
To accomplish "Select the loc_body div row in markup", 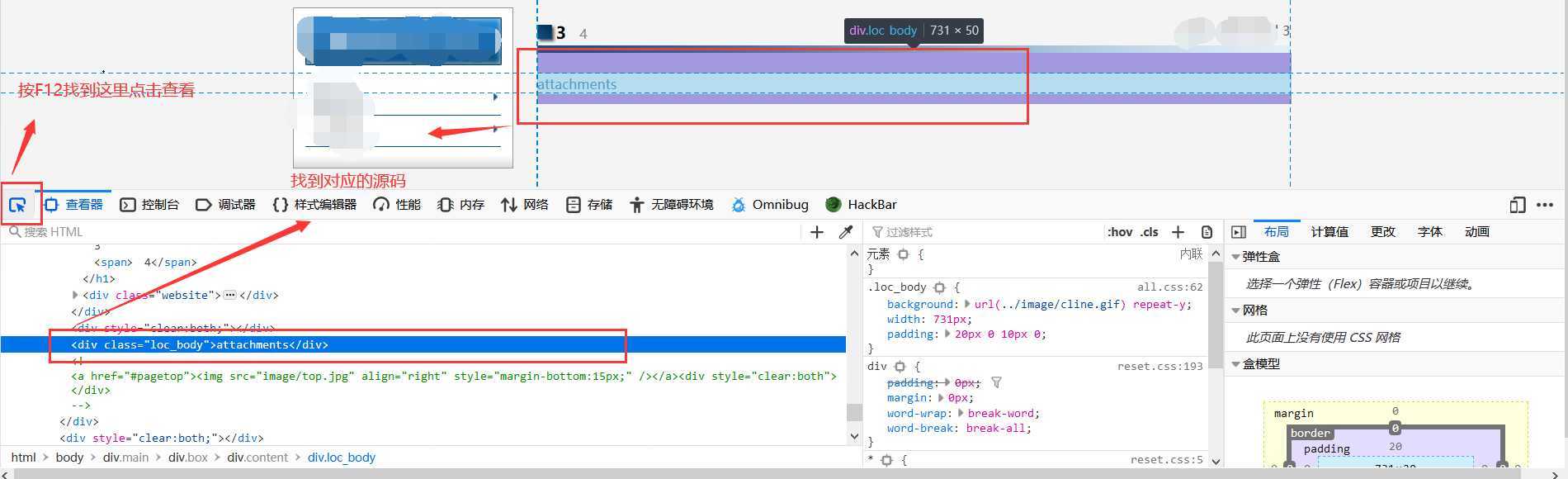I will point(423,344).
